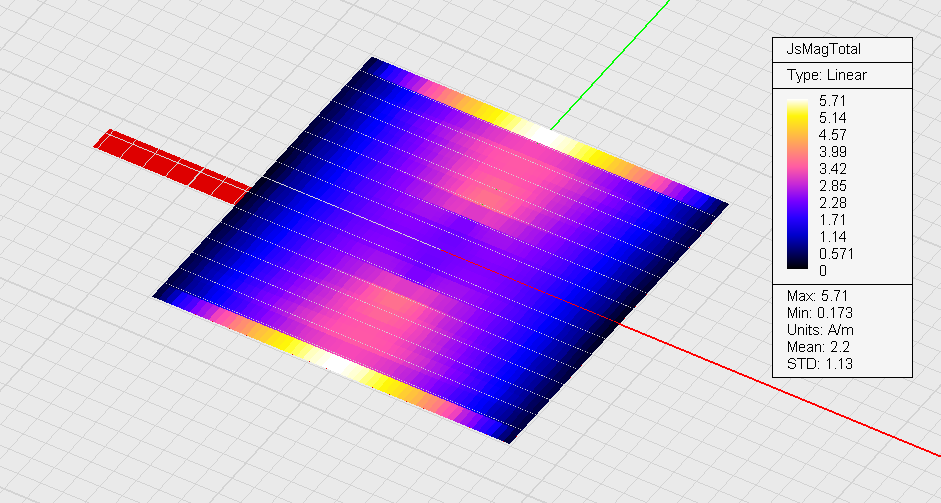Select the Type: Linear legend row
The image size is (941, 503).
(827, 75)
